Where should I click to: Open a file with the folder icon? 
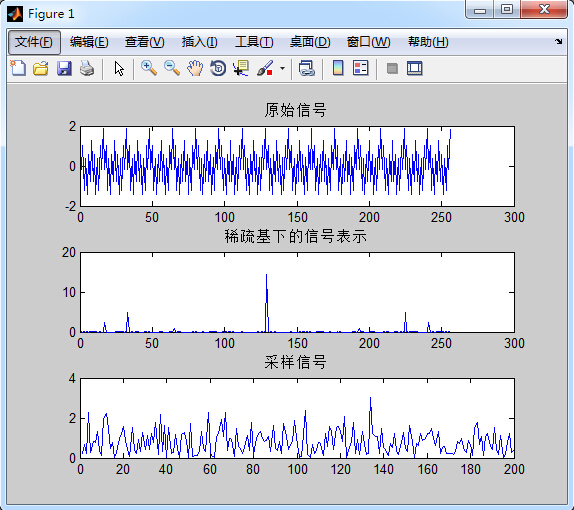(41, 68)
